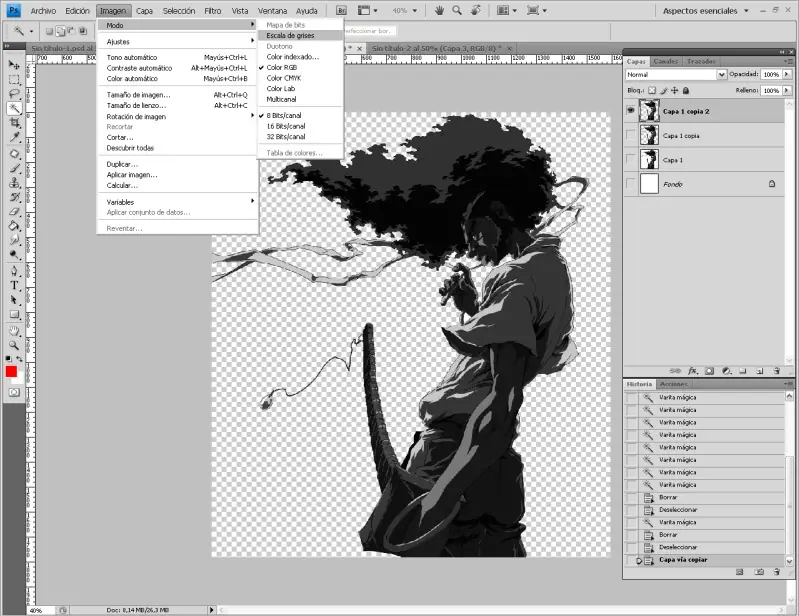Click the Opacidad 100% input field
799x616 pixels.
pos(771,74)
